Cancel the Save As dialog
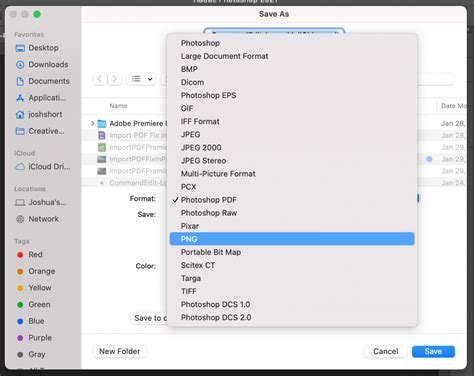 point(386,352)
